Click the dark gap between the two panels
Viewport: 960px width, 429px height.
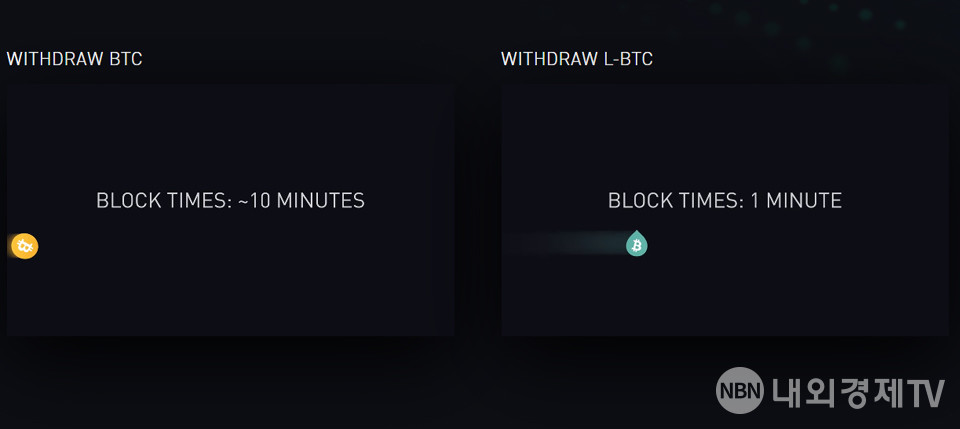(x=478, y=210)
